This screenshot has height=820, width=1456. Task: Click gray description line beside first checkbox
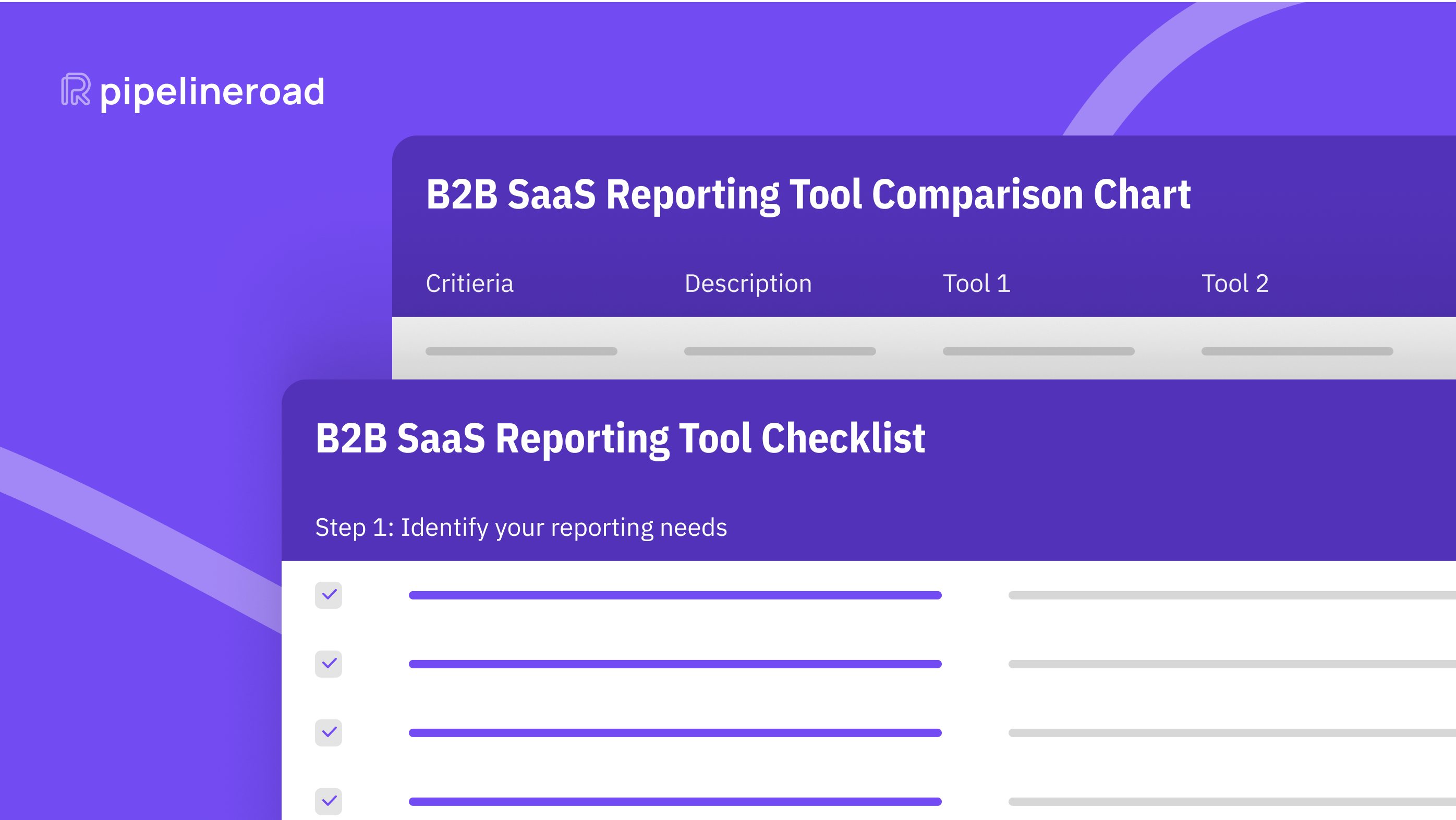pyautogui.click(x=1231, y=595)
